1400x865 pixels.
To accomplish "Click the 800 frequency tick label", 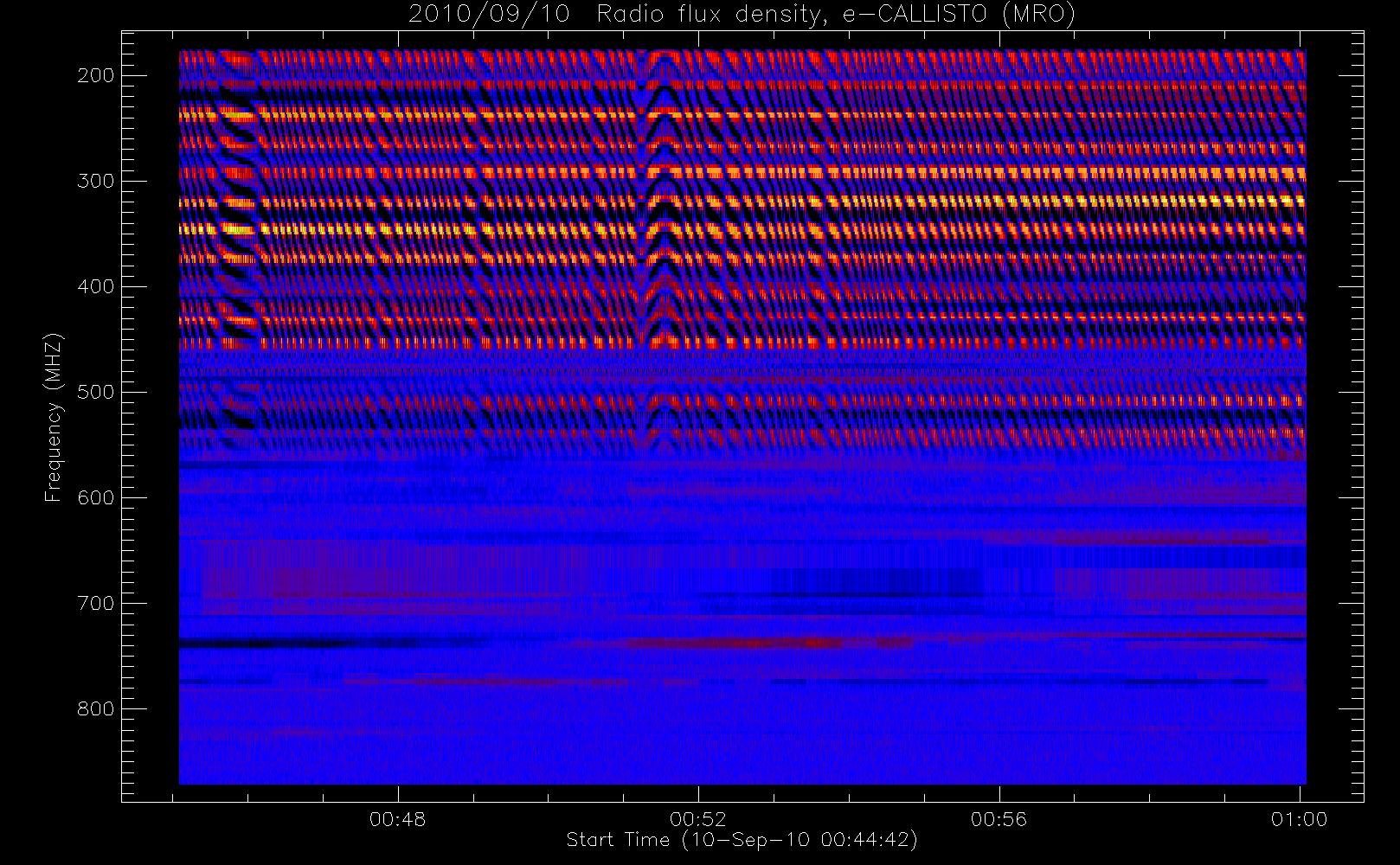I will [x=96, y=708].
